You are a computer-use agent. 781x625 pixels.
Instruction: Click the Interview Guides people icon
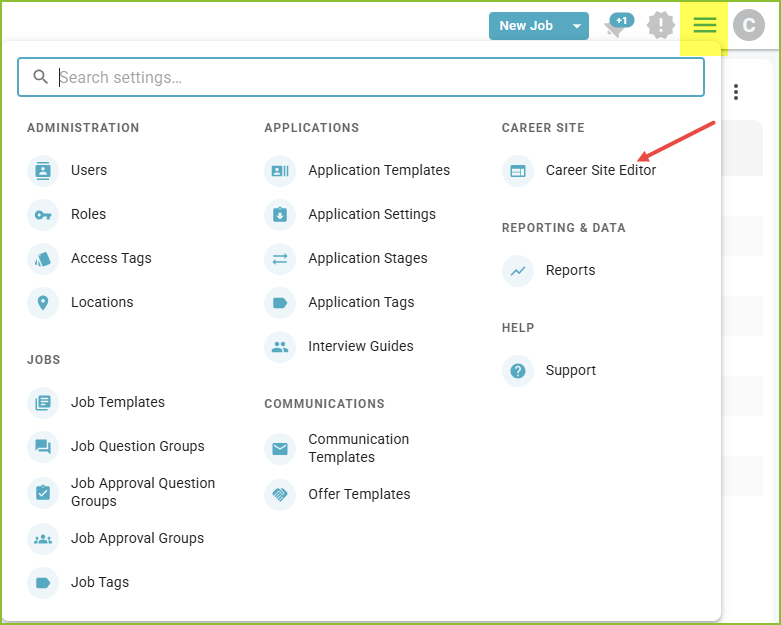(280, 347)
